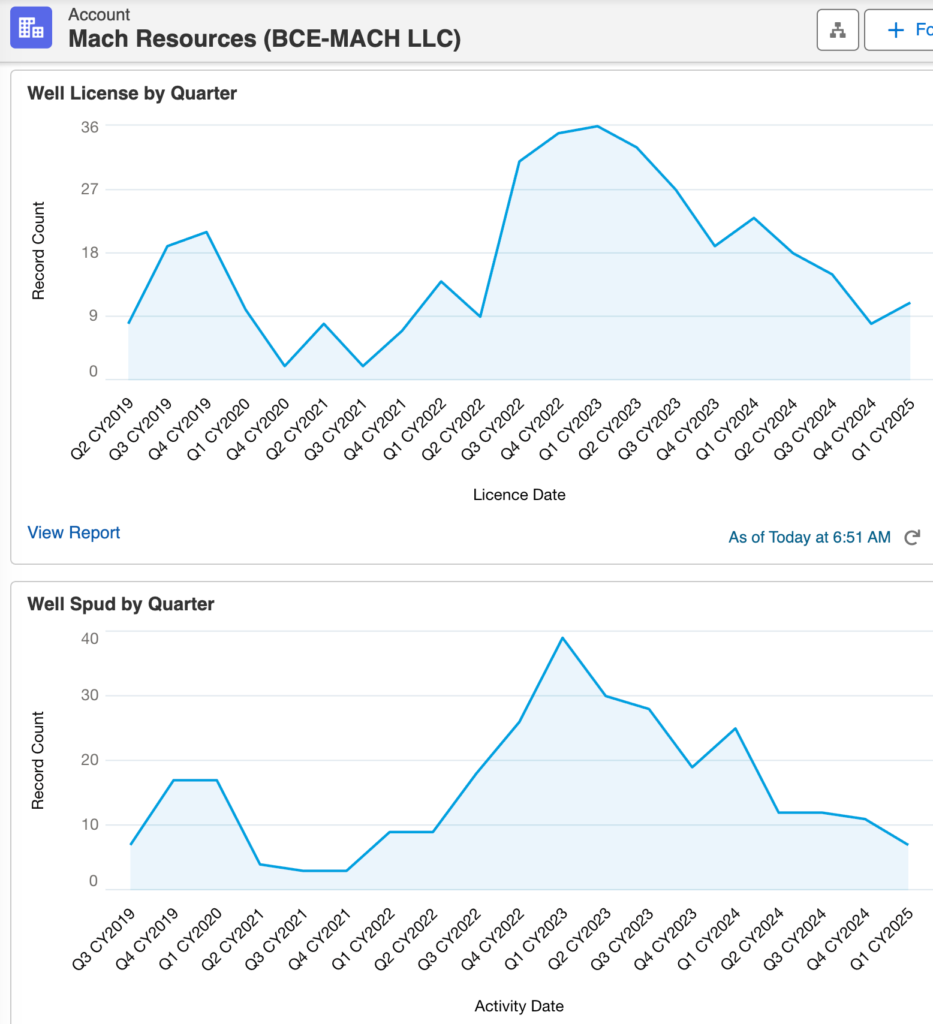Open View Report link under Well License chart
Image resolution: width=933 pixels, height=1024 pixels.
(74, 533)
